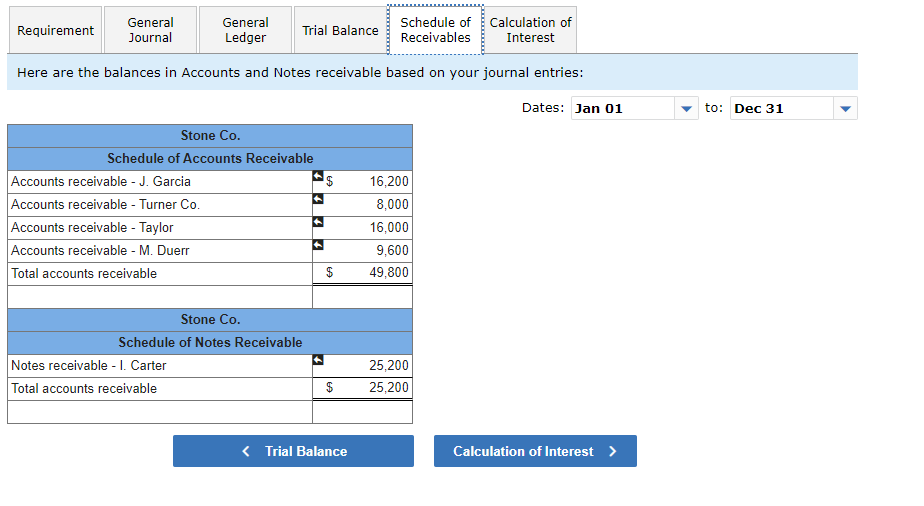Click the arrow icon in M. Duerr row

coord(318,244)
